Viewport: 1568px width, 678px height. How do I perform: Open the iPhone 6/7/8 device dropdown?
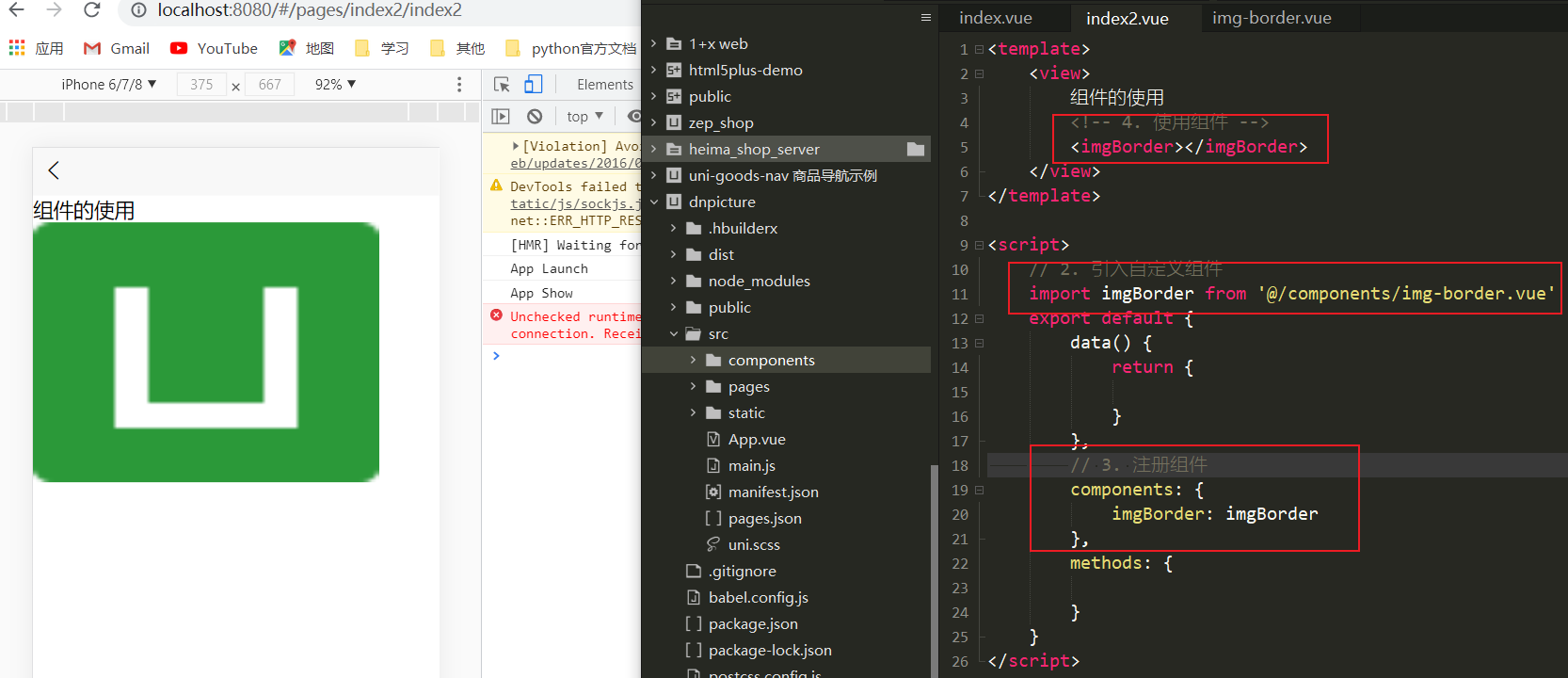click(109, 84)
